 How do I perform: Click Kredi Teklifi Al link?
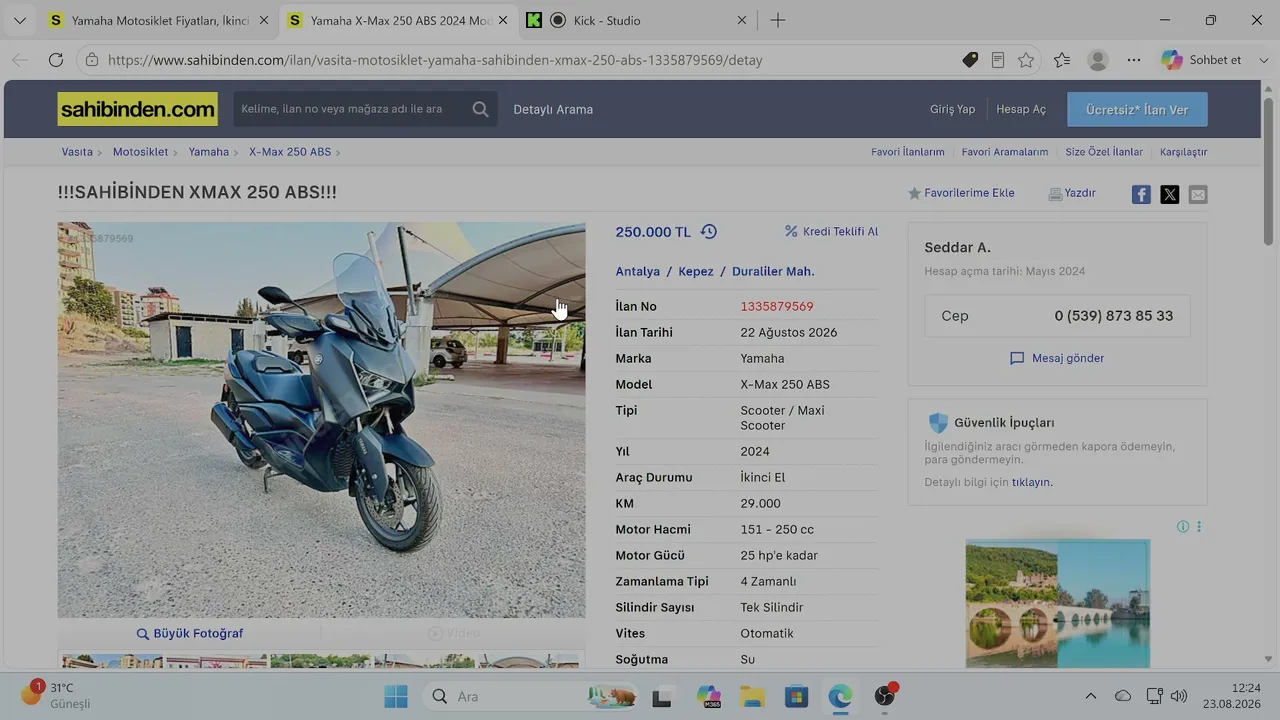pos(831,232)
